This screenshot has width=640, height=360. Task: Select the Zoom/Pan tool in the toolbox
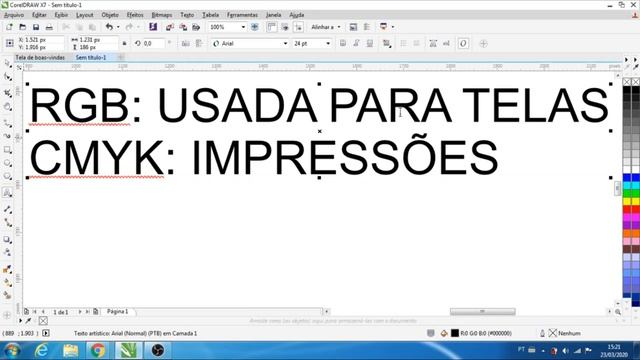(8, 107)
